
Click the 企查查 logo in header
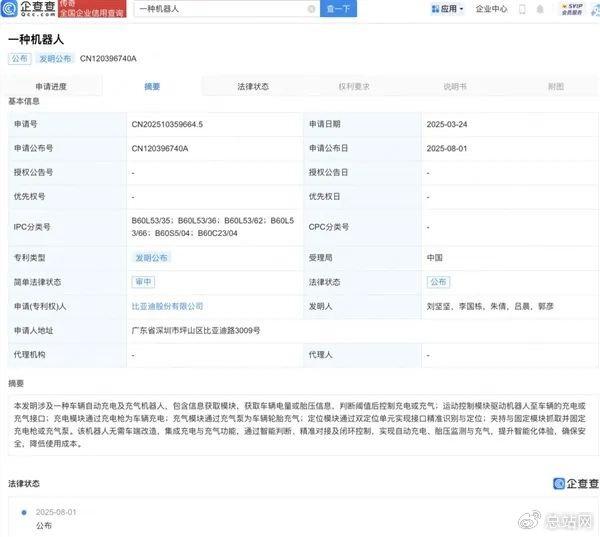click(x=28, y=8)
